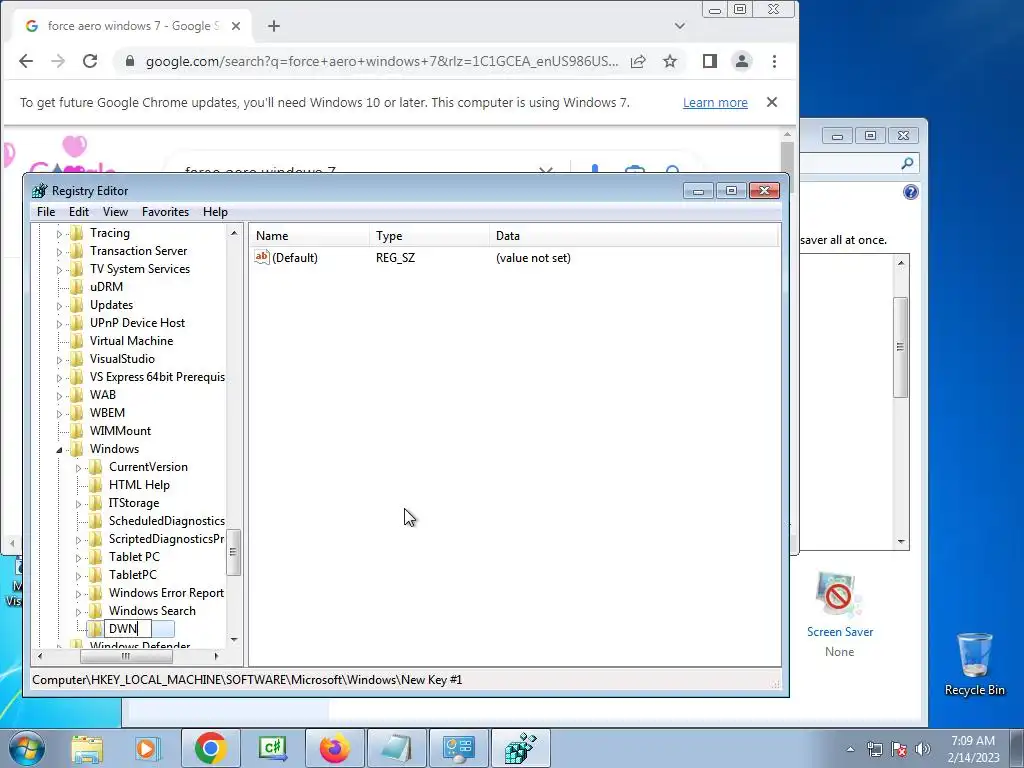This screenshot has width=1024, height=768.
Task: Open Windows Media Player from taskbar
Action: 147,748
